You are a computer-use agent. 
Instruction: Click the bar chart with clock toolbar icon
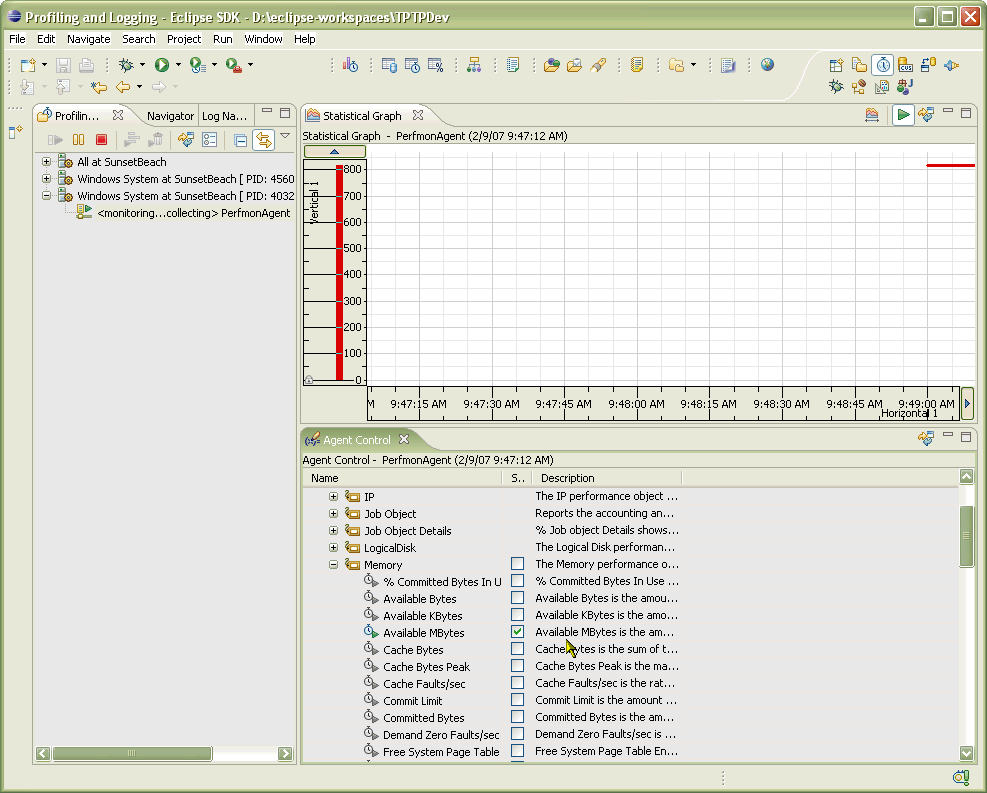tap(351, 65)
